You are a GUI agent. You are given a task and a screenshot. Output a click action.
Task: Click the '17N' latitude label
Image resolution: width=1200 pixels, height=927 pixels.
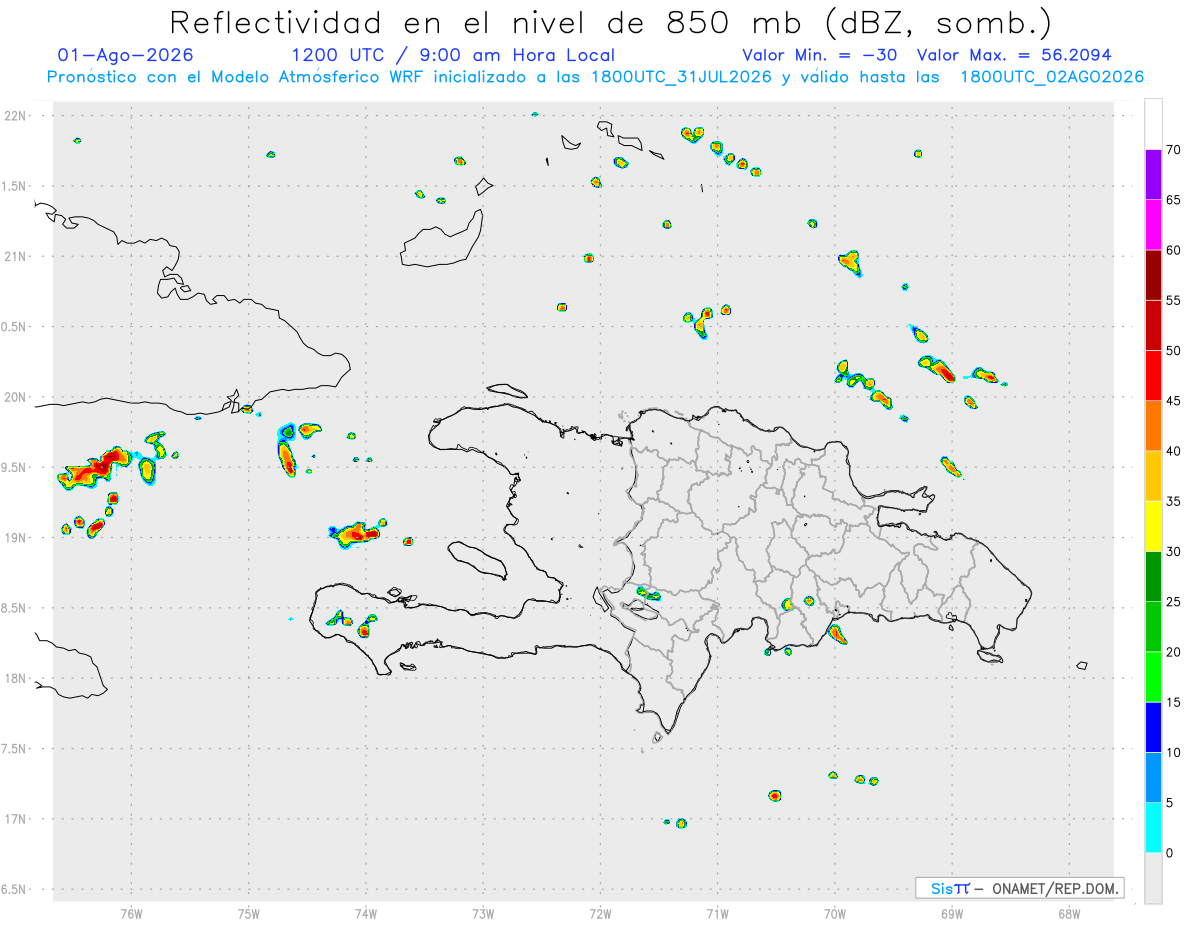click(x=16, y=819)
